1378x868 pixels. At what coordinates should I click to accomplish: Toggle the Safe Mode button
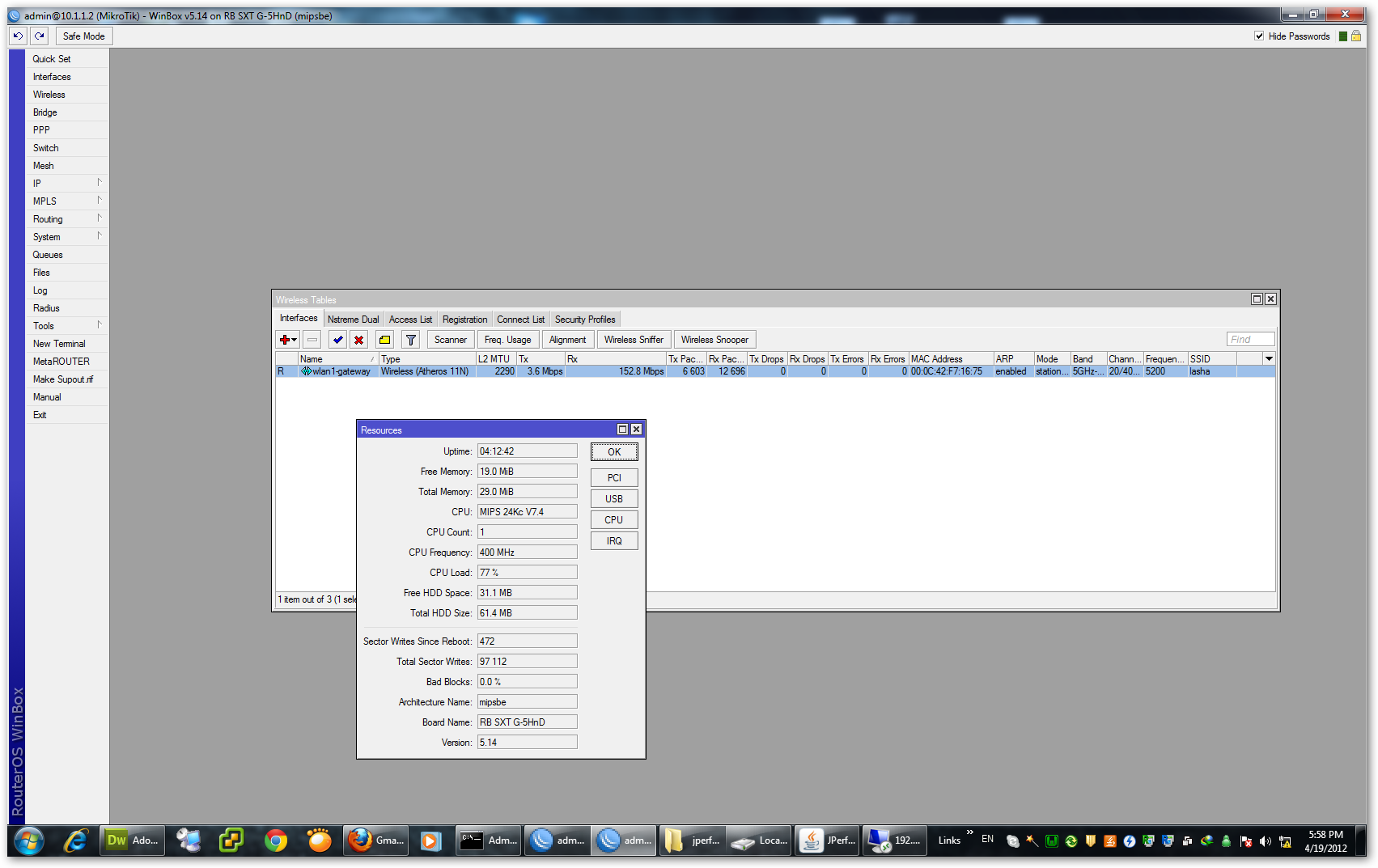84,36
